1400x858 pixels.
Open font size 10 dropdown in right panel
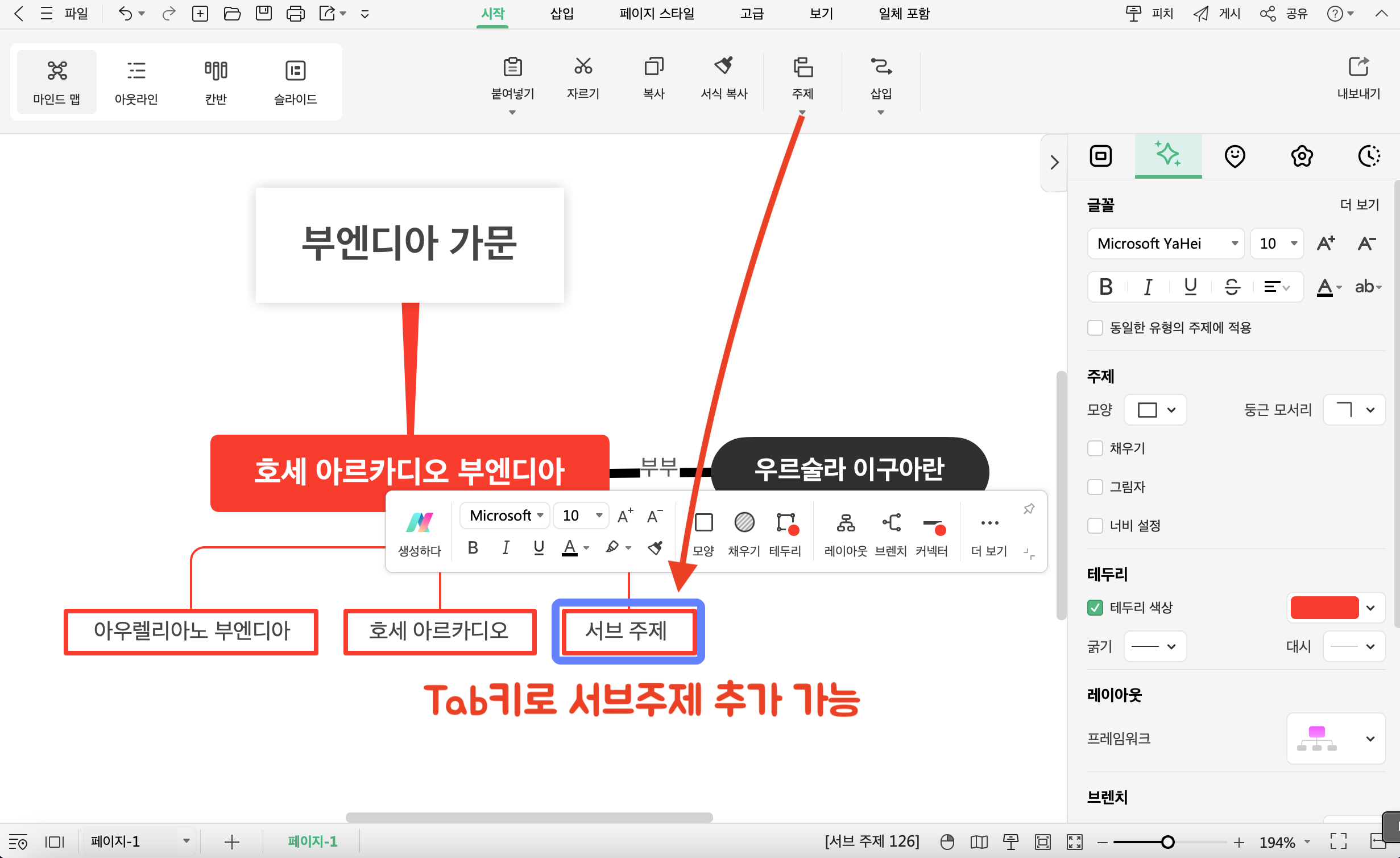(1277, 244)
